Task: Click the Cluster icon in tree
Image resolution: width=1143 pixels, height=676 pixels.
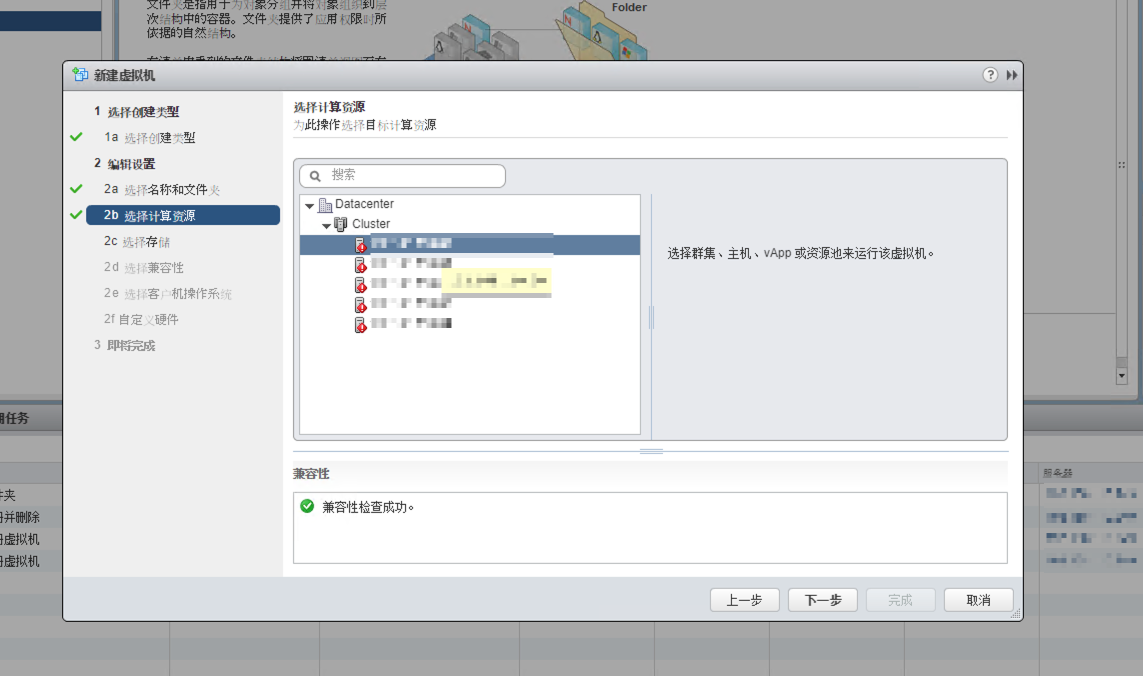Action: (342, 224)
